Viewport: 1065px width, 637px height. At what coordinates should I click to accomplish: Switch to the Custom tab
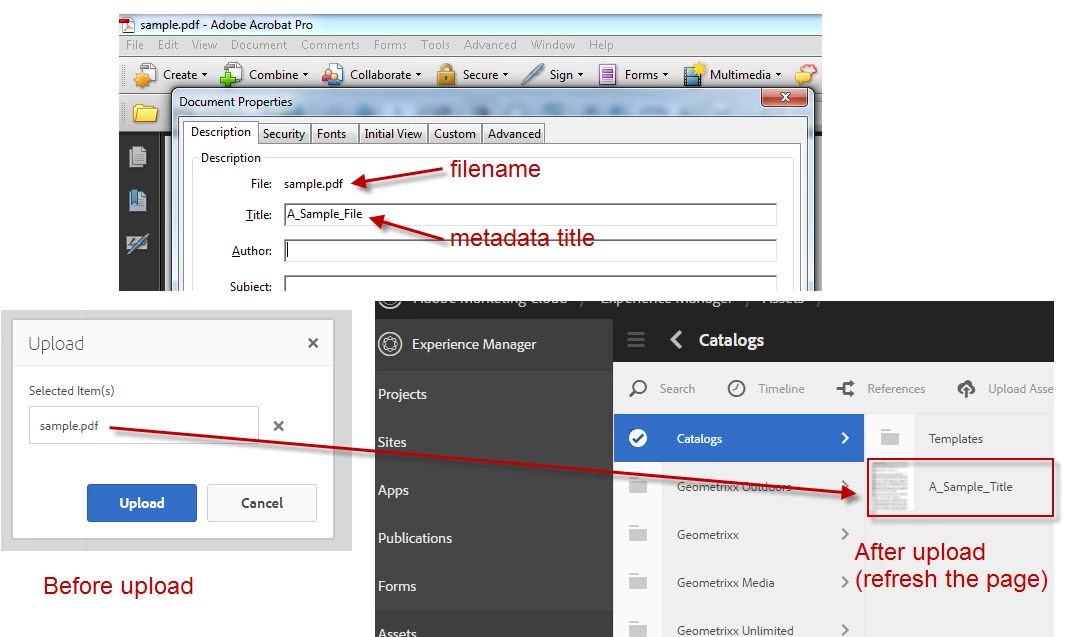(x=454, y=134)
